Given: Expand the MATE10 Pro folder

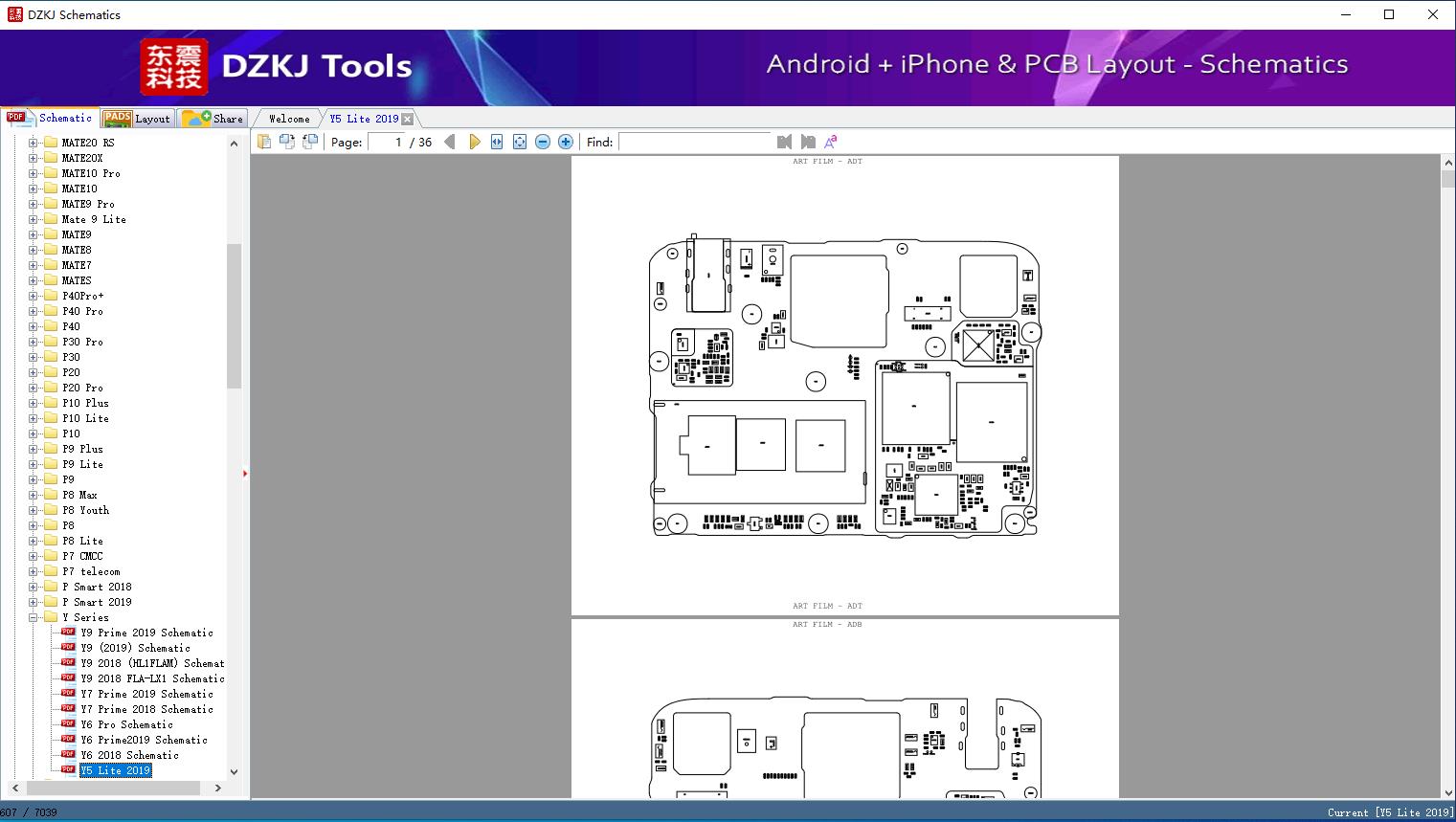Looking at the screenshot, I should [x=34, y=173].
